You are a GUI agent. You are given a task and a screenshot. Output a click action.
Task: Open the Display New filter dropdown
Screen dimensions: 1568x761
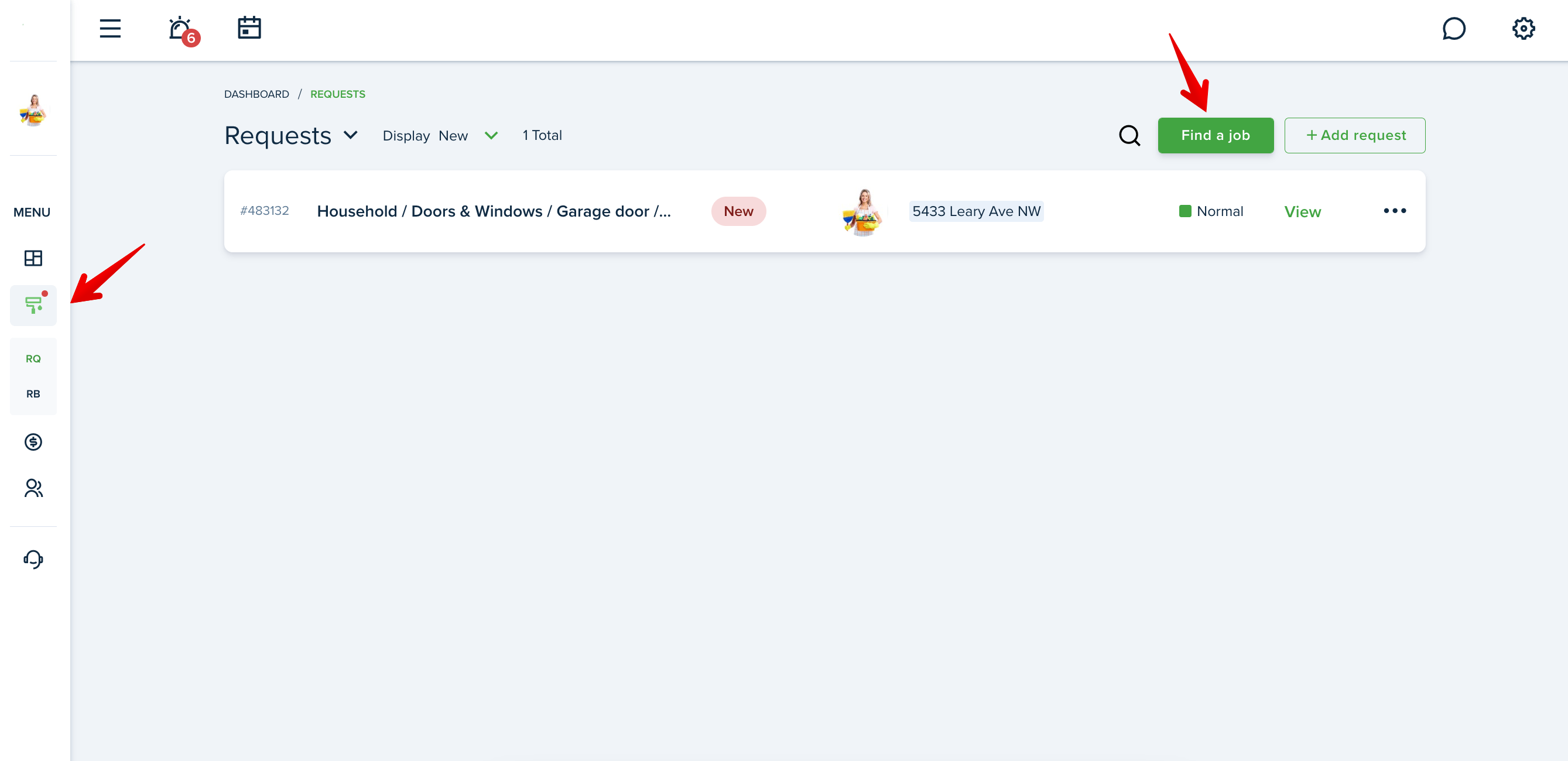coord(440,136)
